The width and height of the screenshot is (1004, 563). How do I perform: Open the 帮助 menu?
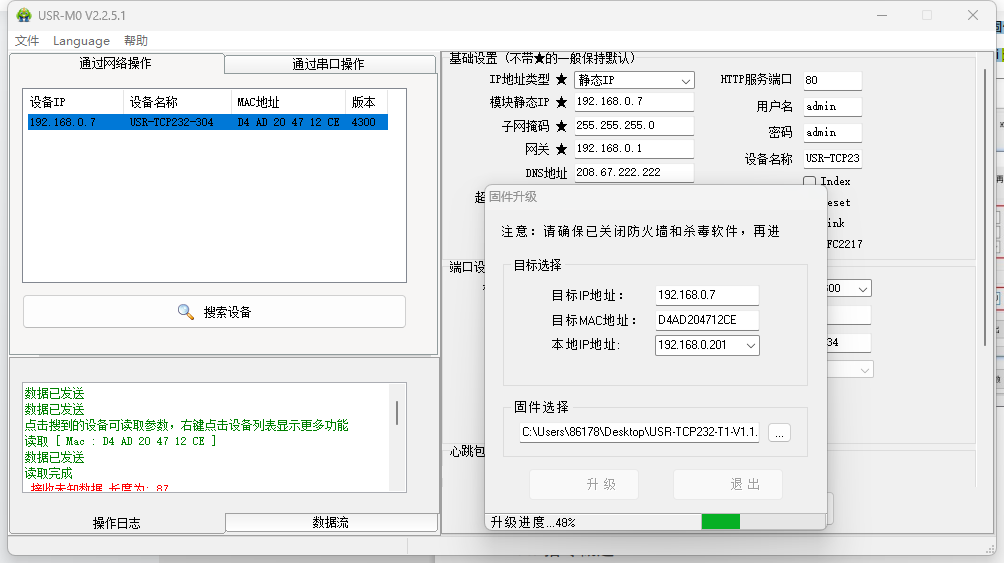coord(136,41)
